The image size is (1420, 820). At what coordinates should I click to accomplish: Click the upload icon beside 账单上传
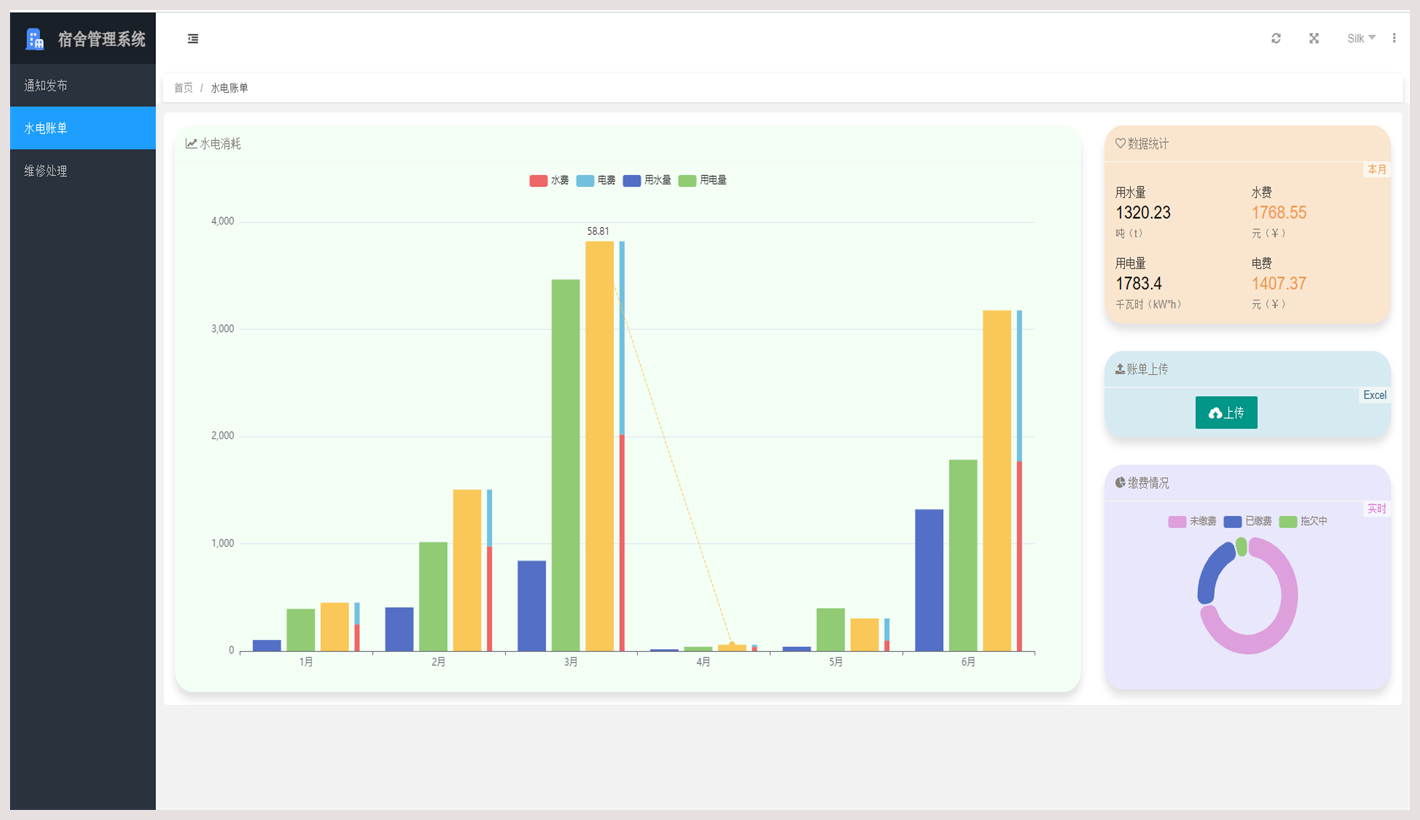1120,369
